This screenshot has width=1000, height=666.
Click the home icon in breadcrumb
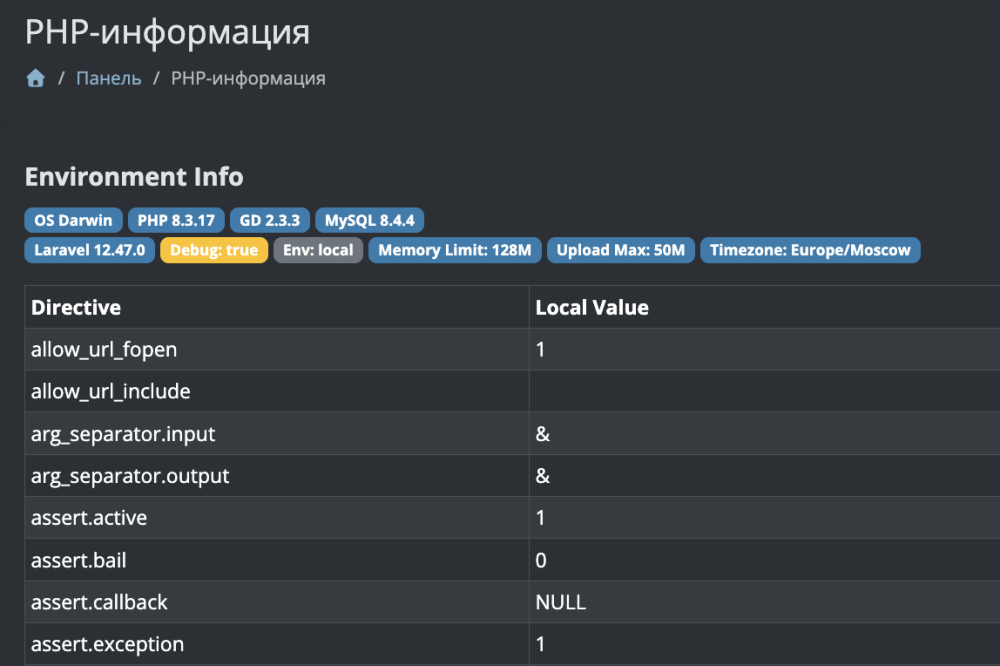point(36,78)
